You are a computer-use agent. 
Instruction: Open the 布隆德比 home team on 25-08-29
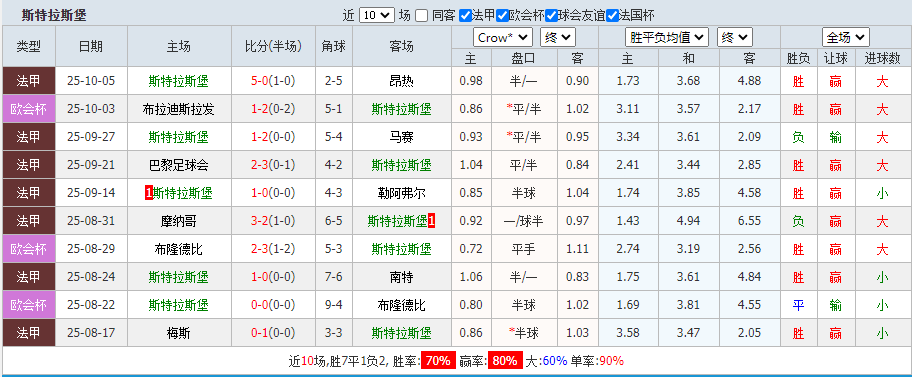click(179, 249)
